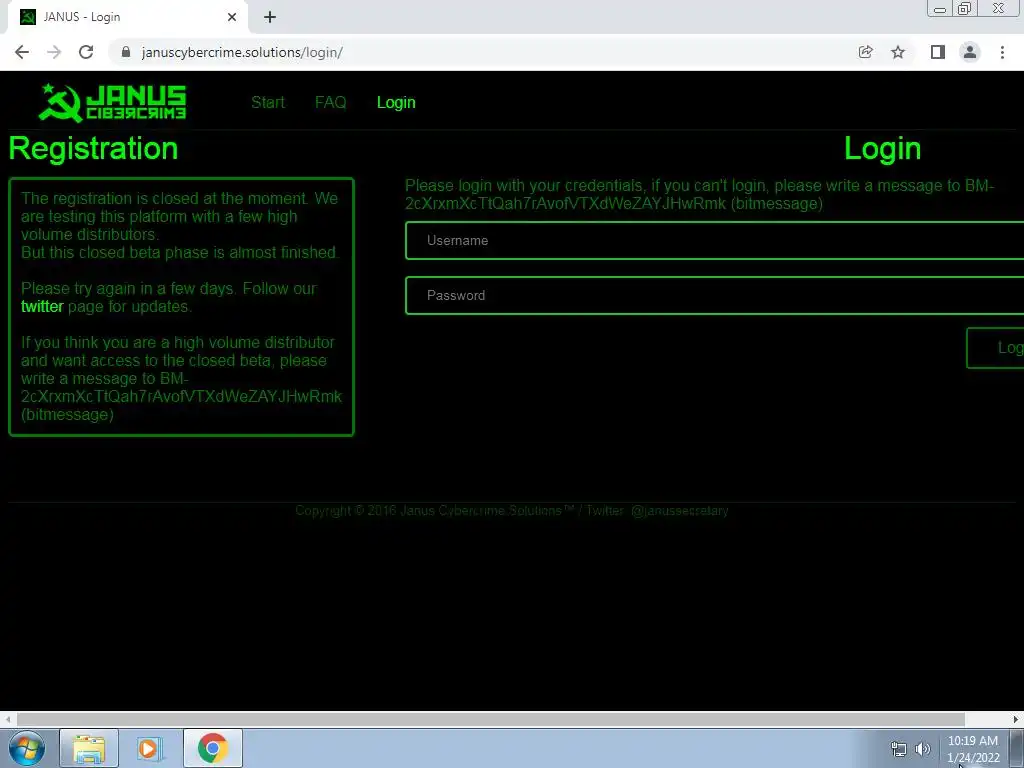The image size is (1024, 768).
Task: Close the JANUS - Login tab
Action: [232, 17]
